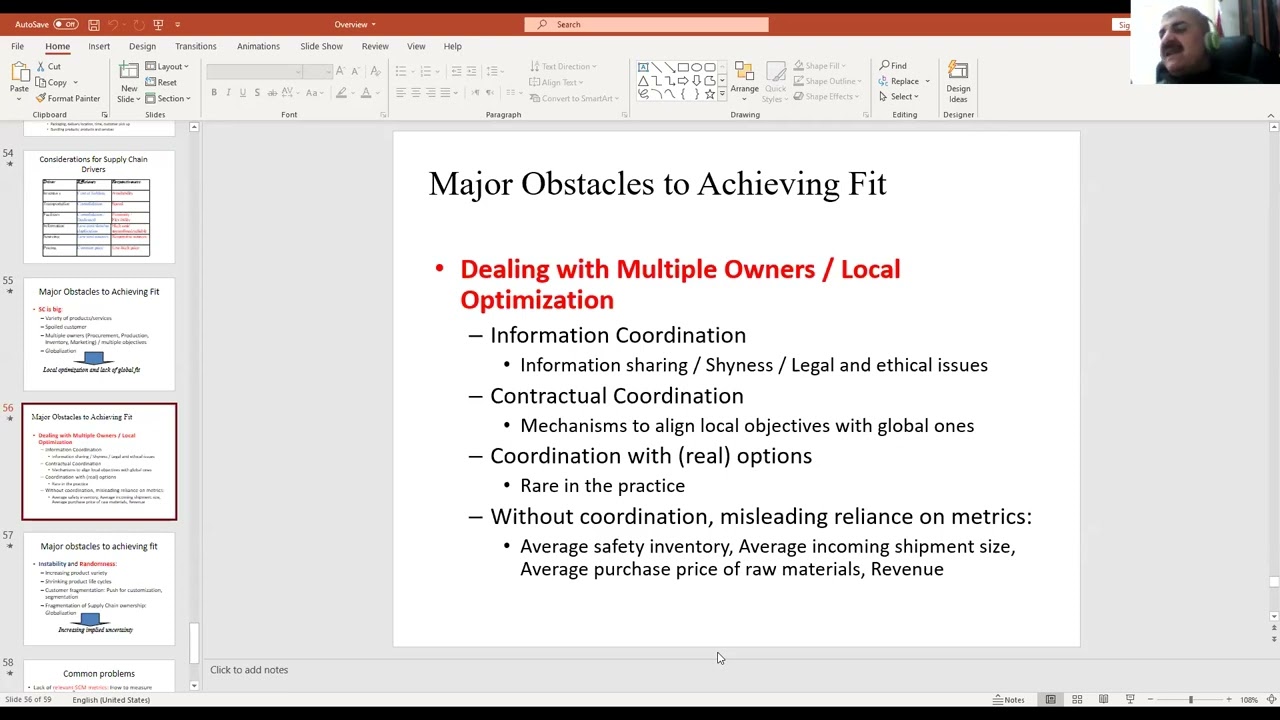This screenshot has height=720, width=1280.
Task: Click Text Direction button
Action: tap(563, 66)
